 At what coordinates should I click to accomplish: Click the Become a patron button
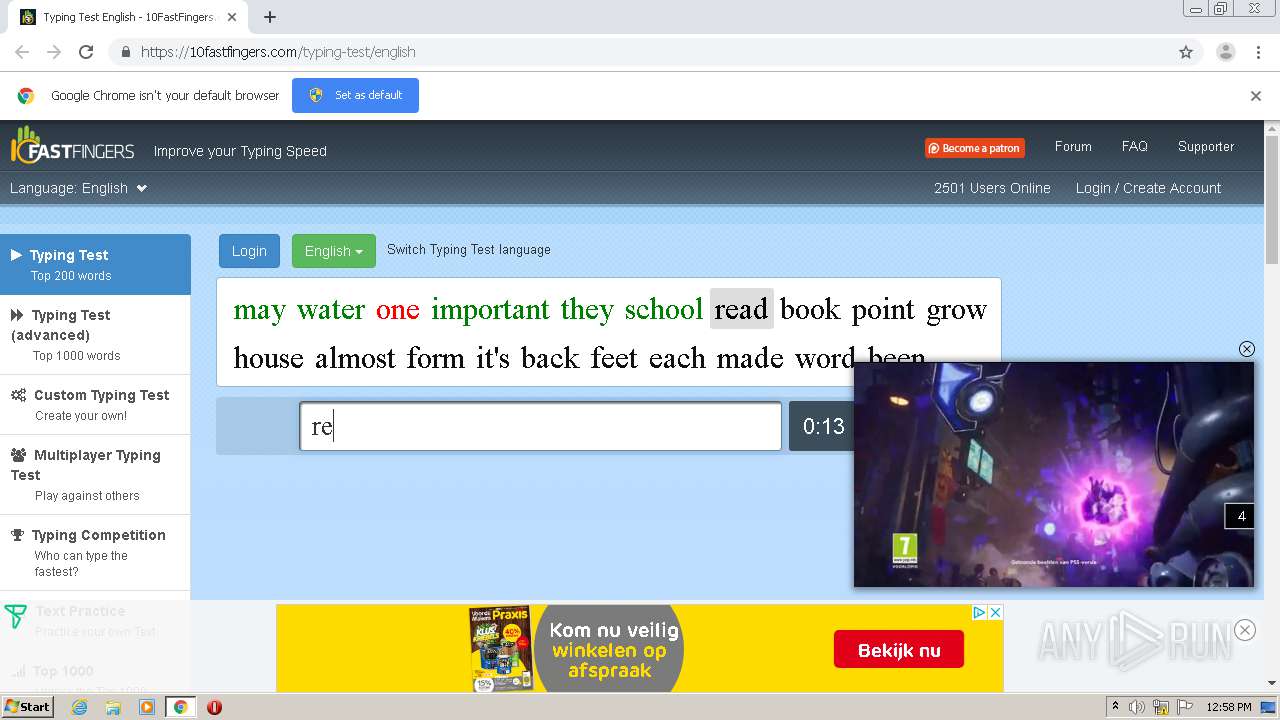click(975, 148)
